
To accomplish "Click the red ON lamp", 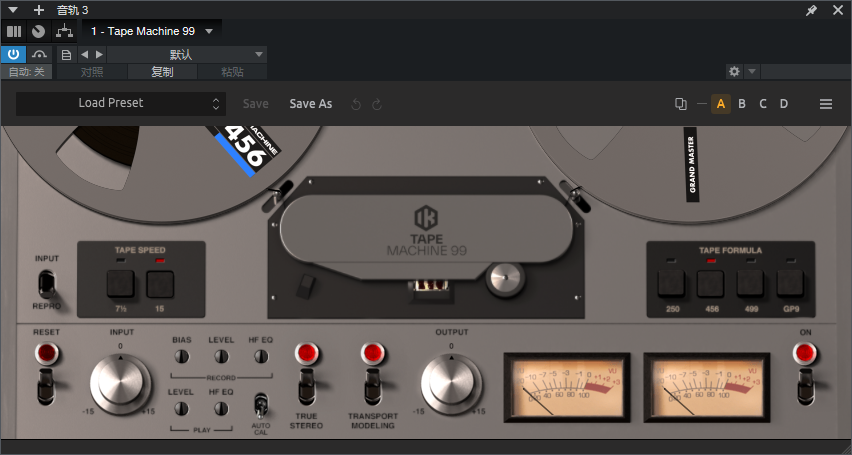I will coord(805,353).
